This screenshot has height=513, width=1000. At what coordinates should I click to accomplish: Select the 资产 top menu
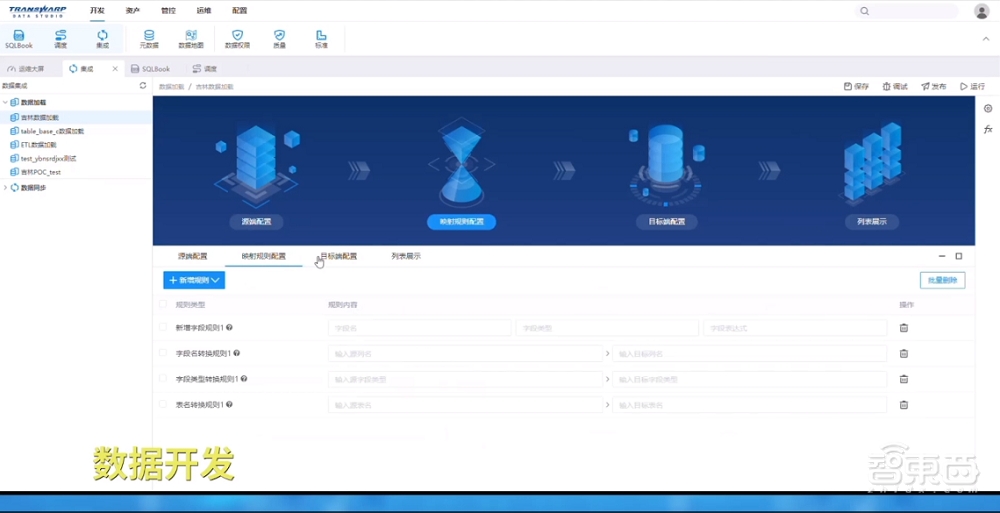[133, 11]
